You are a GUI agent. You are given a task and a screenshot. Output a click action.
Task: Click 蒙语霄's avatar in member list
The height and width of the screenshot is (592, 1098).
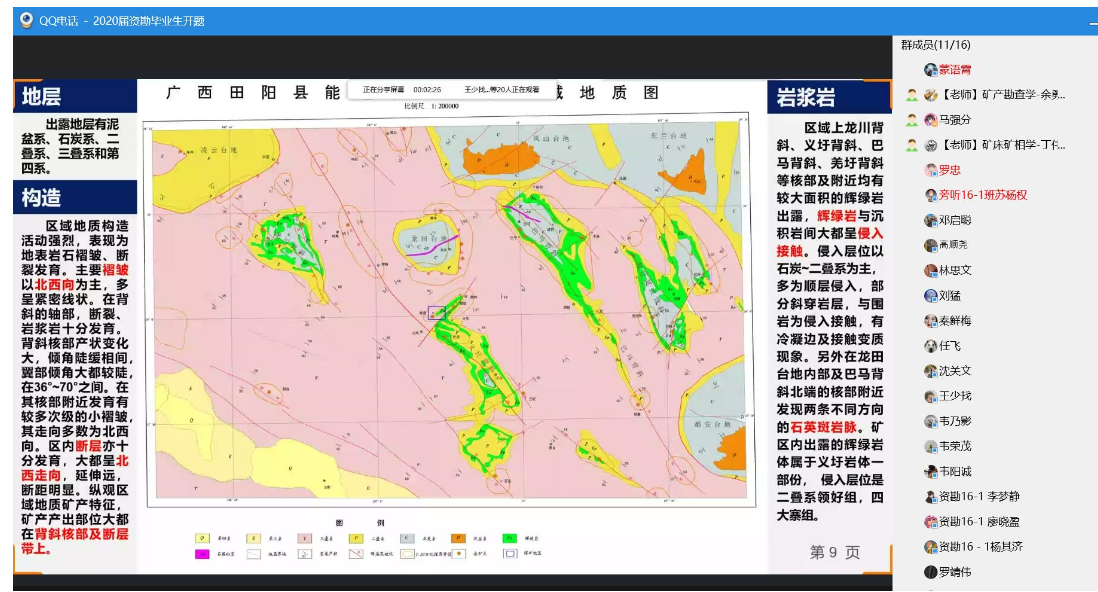930,70
